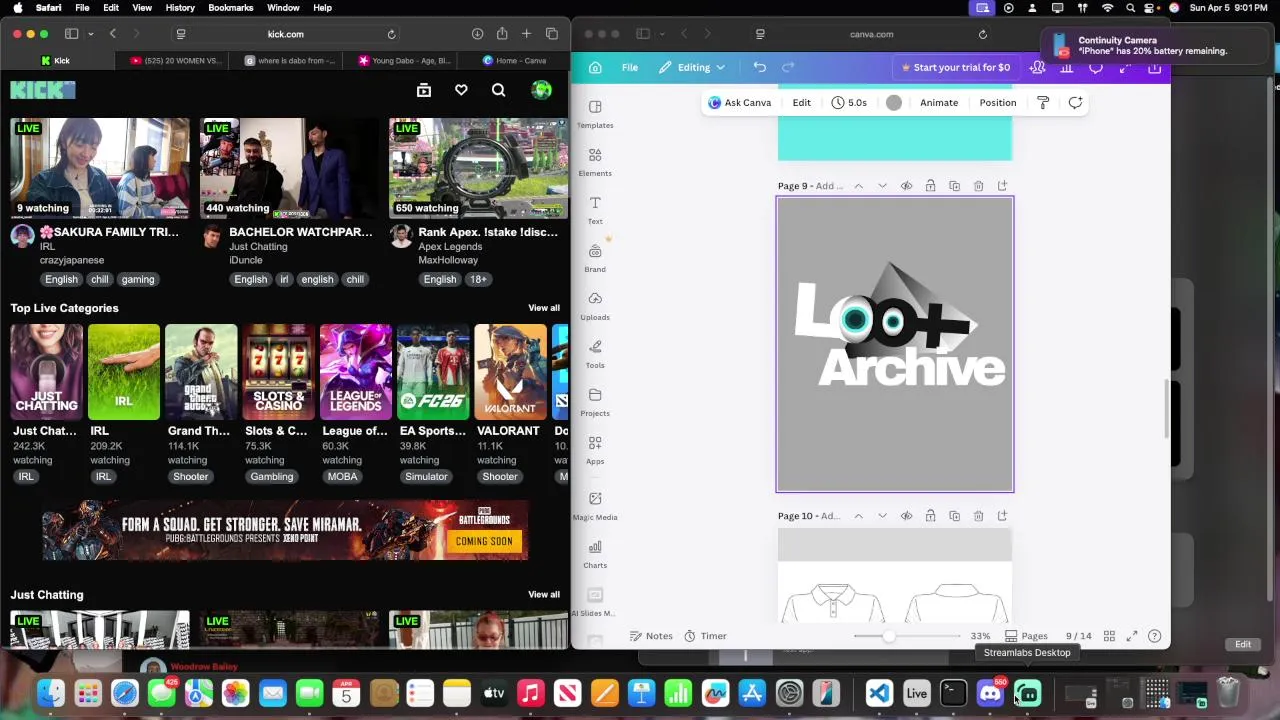Open the Magic Media panel in Canva
The width and height of the screenshot is (1280, 720).
coord(595,506)
